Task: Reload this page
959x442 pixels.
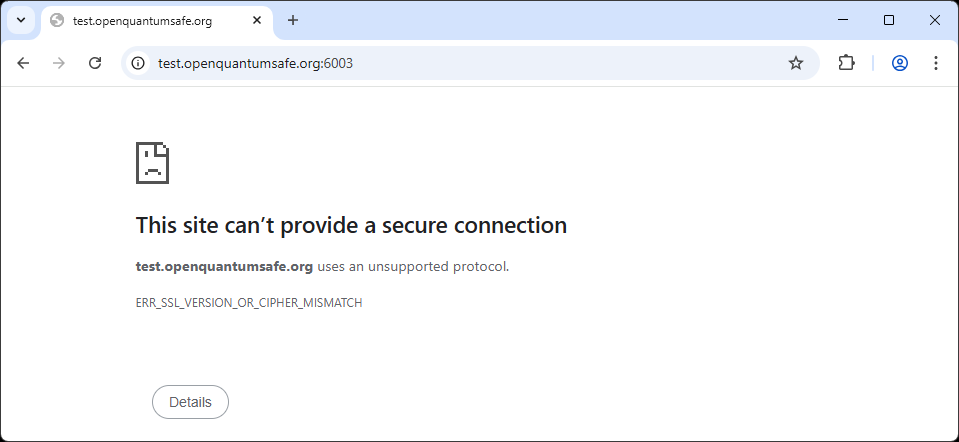Action: [x=95, y=63]
